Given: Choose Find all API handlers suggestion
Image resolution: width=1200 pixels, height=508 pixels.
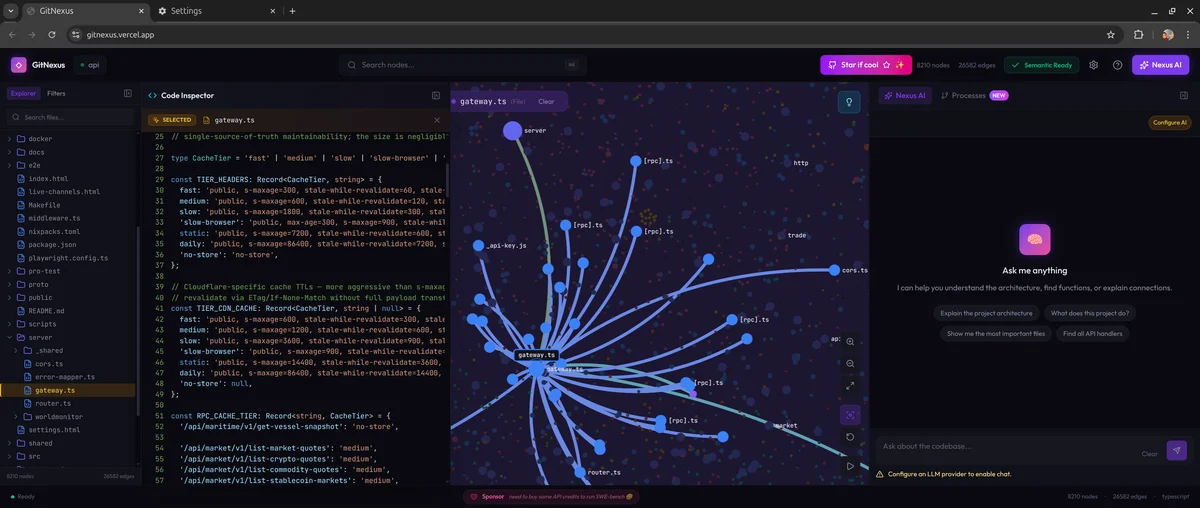Looking at the screenshot, I should pyautogui.click(x=1093, y=334).
